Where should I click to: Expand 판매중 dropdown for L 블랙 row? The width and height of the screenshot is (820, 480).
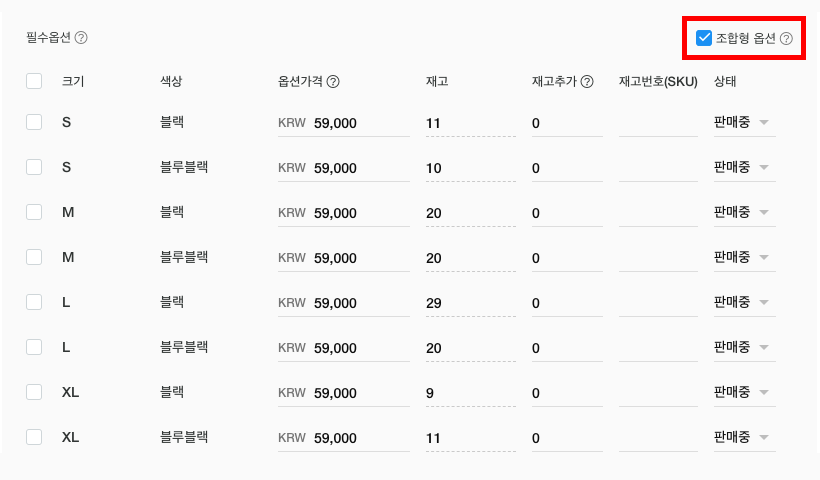coord(744,303)
